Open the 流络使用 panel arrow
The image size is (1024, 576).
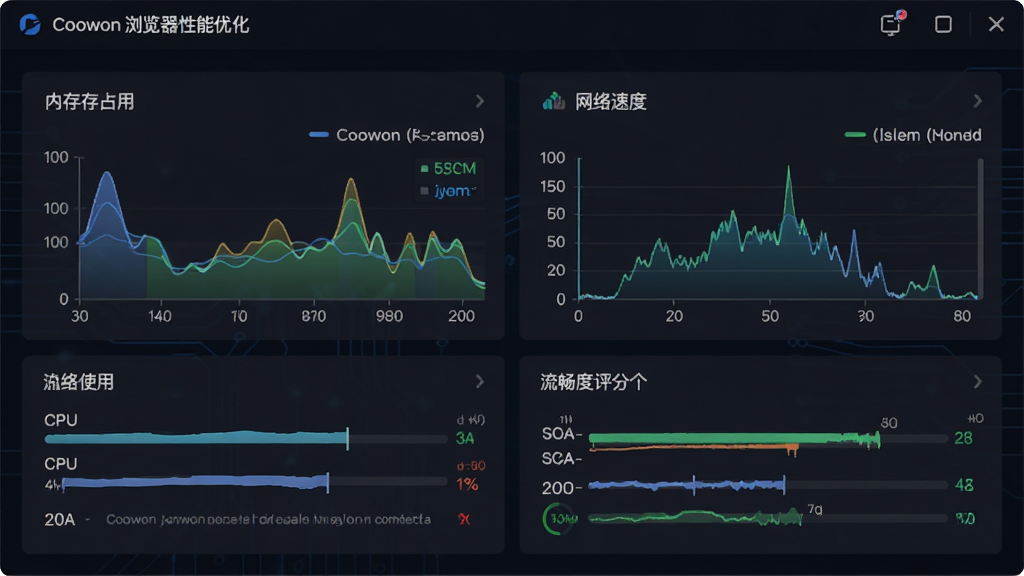pyautogui.click(x=480, y=381)
